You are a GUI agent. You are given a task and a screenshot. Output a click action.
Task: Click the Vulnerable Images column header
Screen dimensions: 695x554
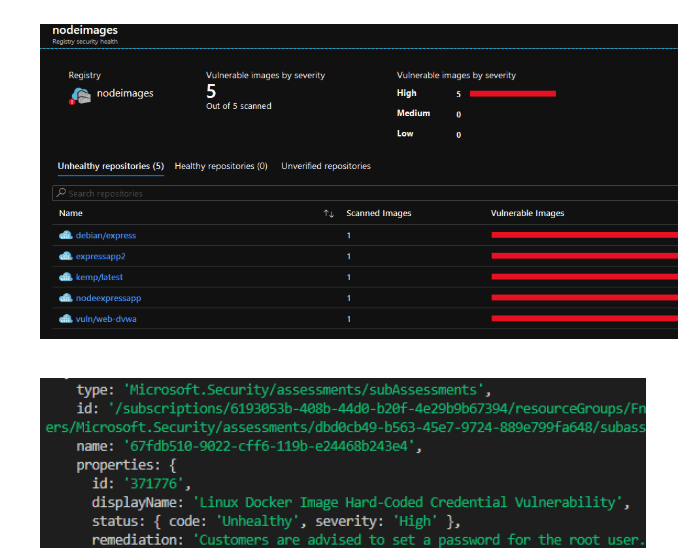(527, 214)
